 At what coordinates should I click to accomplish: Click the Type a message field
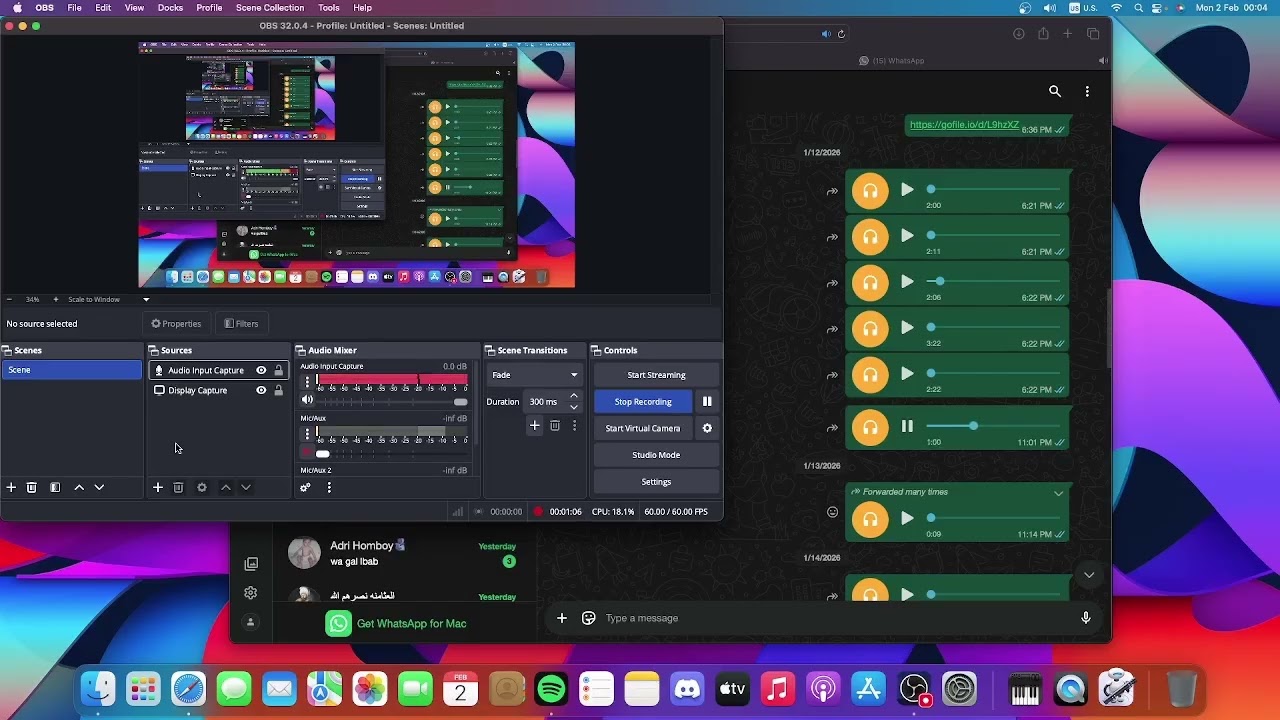point(835,618)
